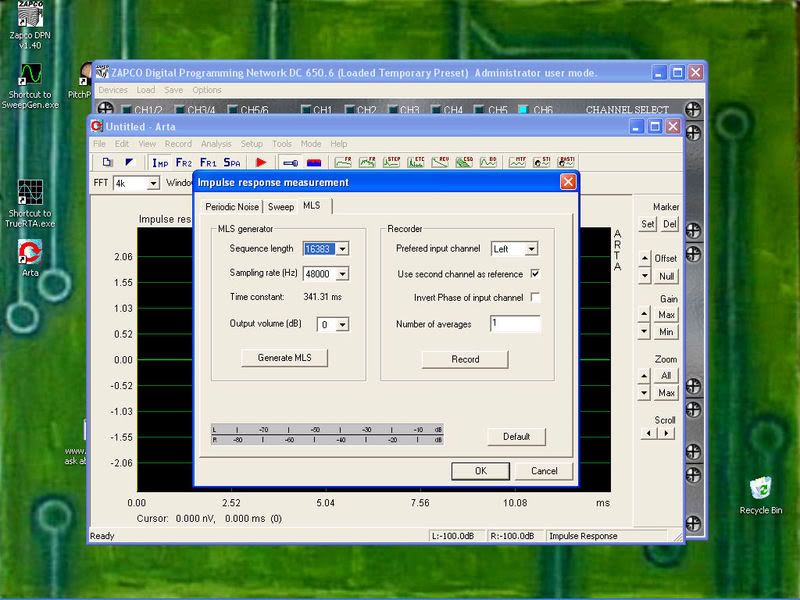Open the Analysis menu in Arta
800x600 pixels.
click(x=216, y=144)
